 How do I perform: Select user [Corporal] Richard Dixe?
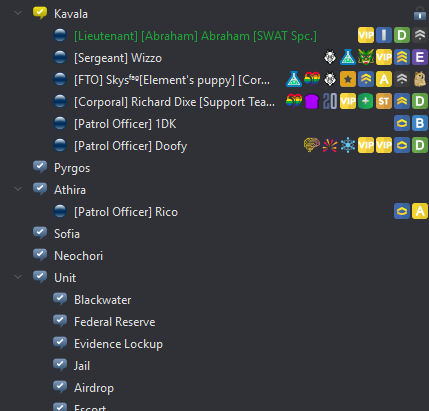click(174, 102)
